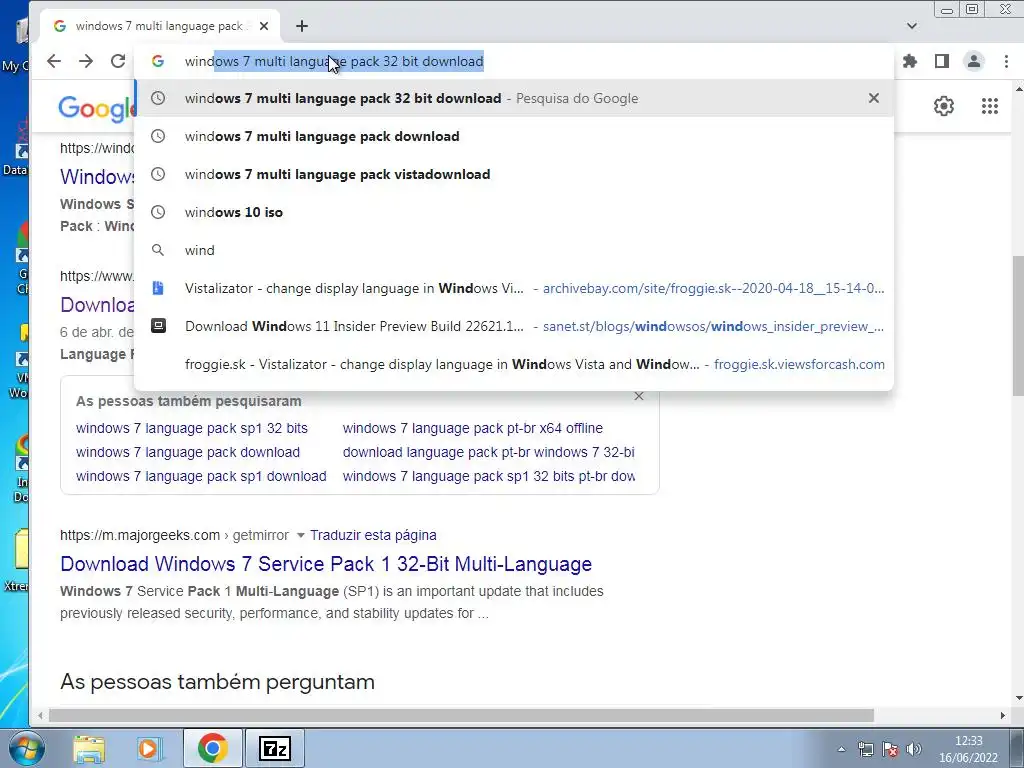
Task: Open the Windows 11 Insider Preview suggestion
Action: click(514, 326)
